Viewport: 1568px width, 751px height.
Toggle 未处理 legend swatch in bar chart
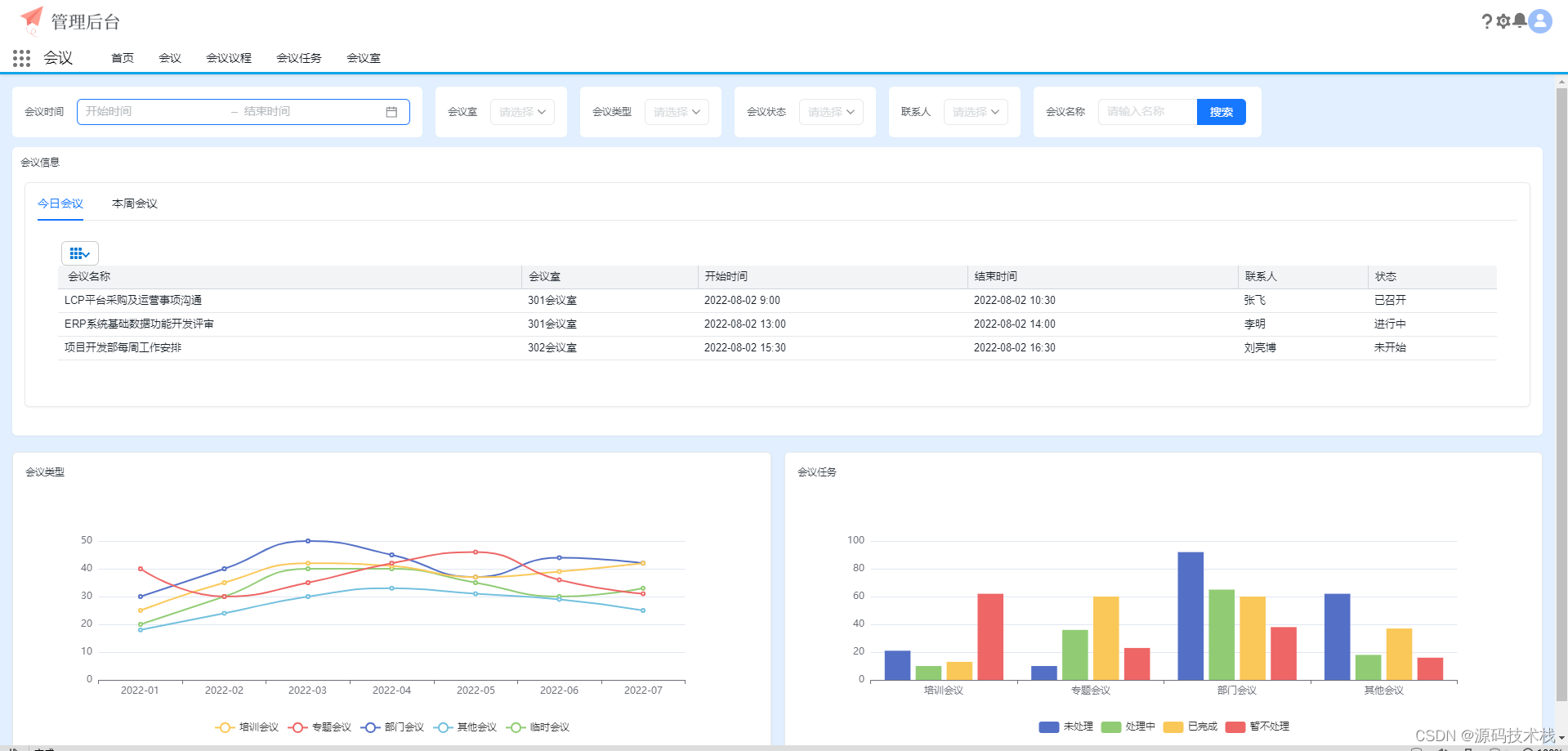click(1049, 726)
